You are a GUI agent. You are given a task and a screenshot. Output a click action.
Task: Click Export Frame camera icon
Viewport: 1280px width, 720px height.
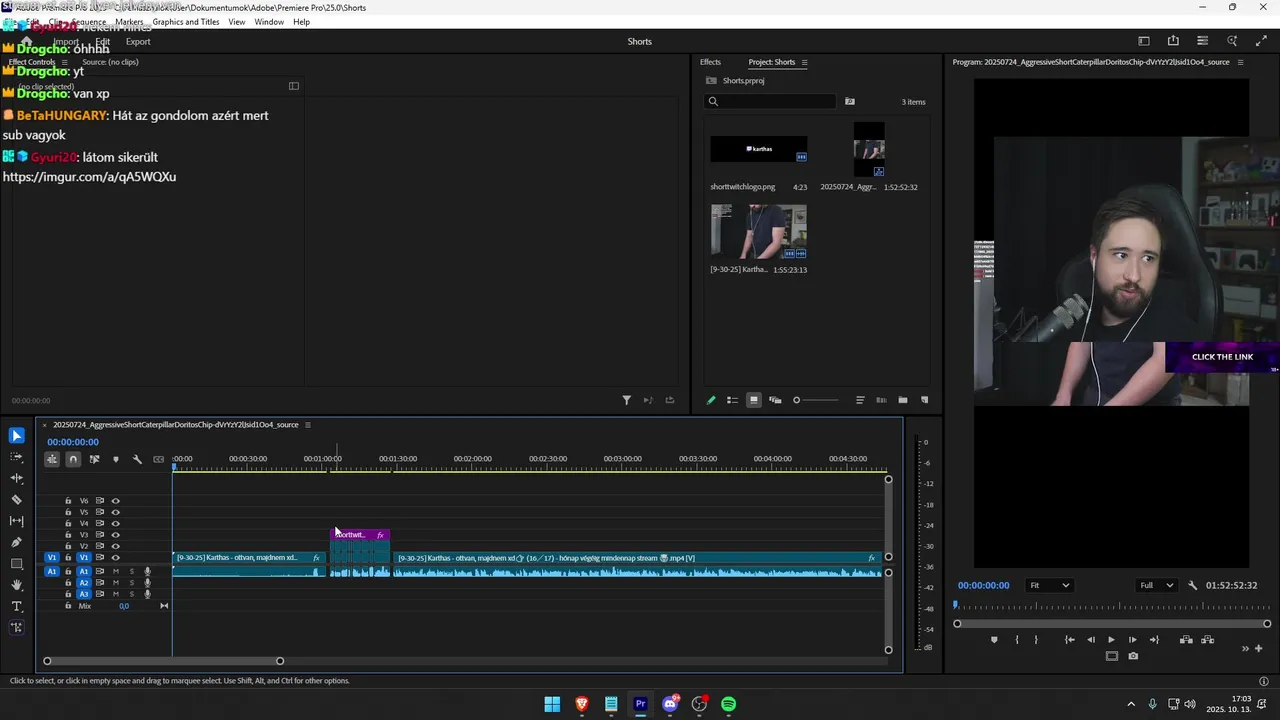coord(1133,656)
